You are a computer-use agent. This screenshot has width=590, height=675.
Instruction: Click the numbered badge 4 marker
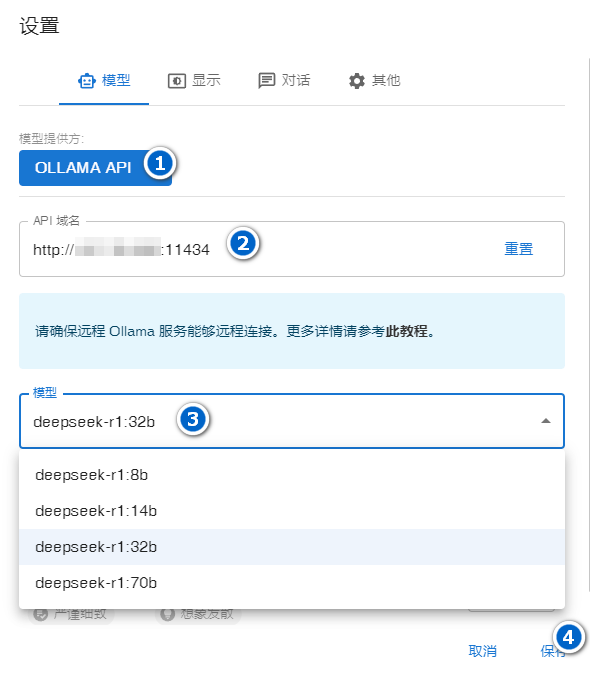click(568, 637)
